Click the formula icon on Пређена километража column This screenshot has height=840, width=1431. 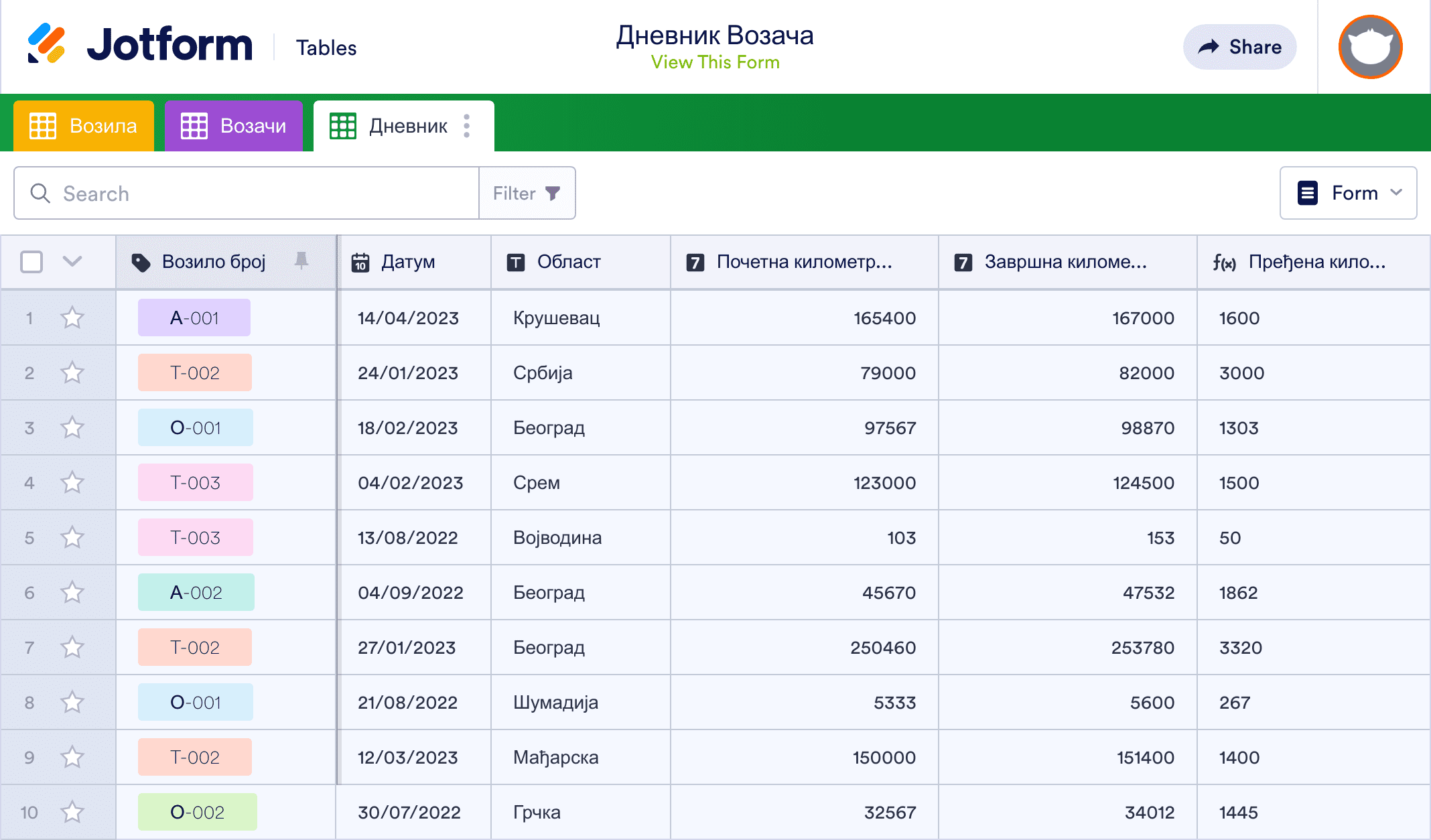click(1224, 262)
